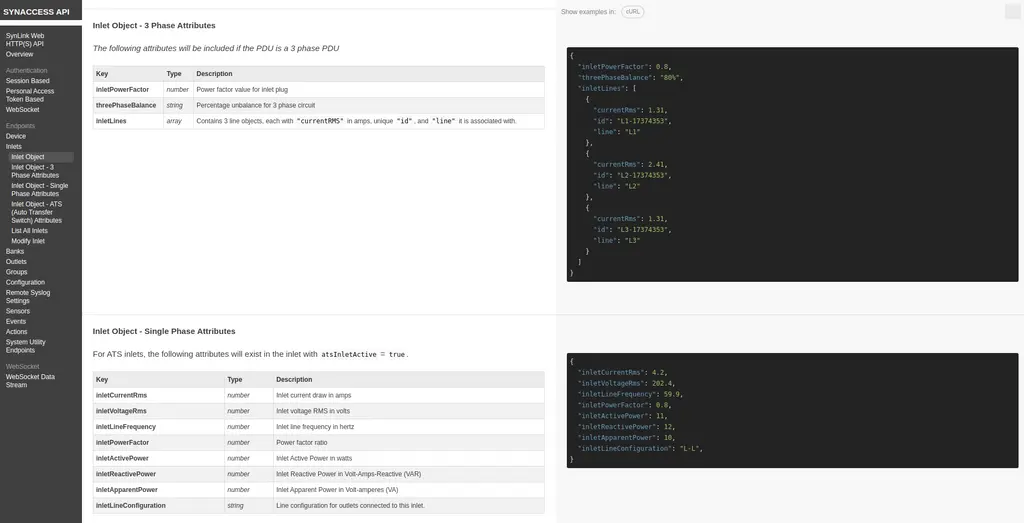Image resolution: width=1024 pixels, height=523 pixels.
Task: Click the 202.4 inletVoltageRms value in code
Action: (662, 383)
